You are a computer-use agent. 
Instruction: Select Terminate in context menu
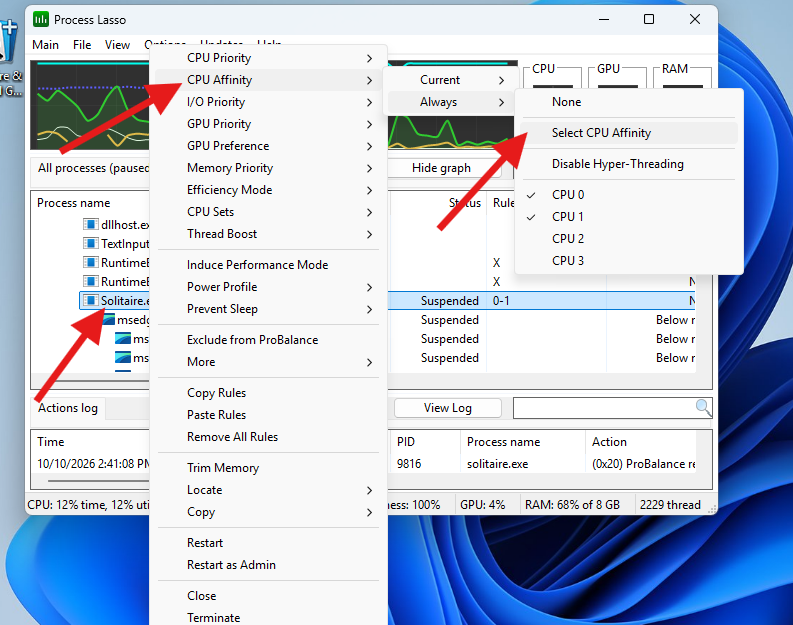coord(269,618)
